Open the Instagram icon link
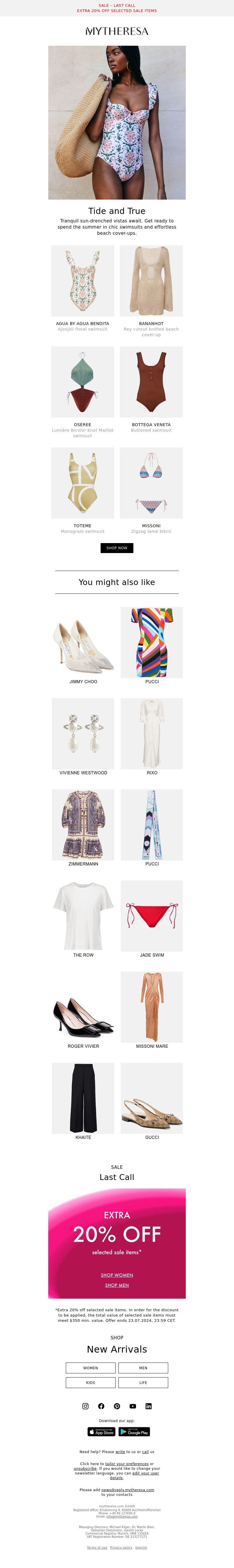The width and height of the screenshot is (234, 1568). tap(85, 1406)
